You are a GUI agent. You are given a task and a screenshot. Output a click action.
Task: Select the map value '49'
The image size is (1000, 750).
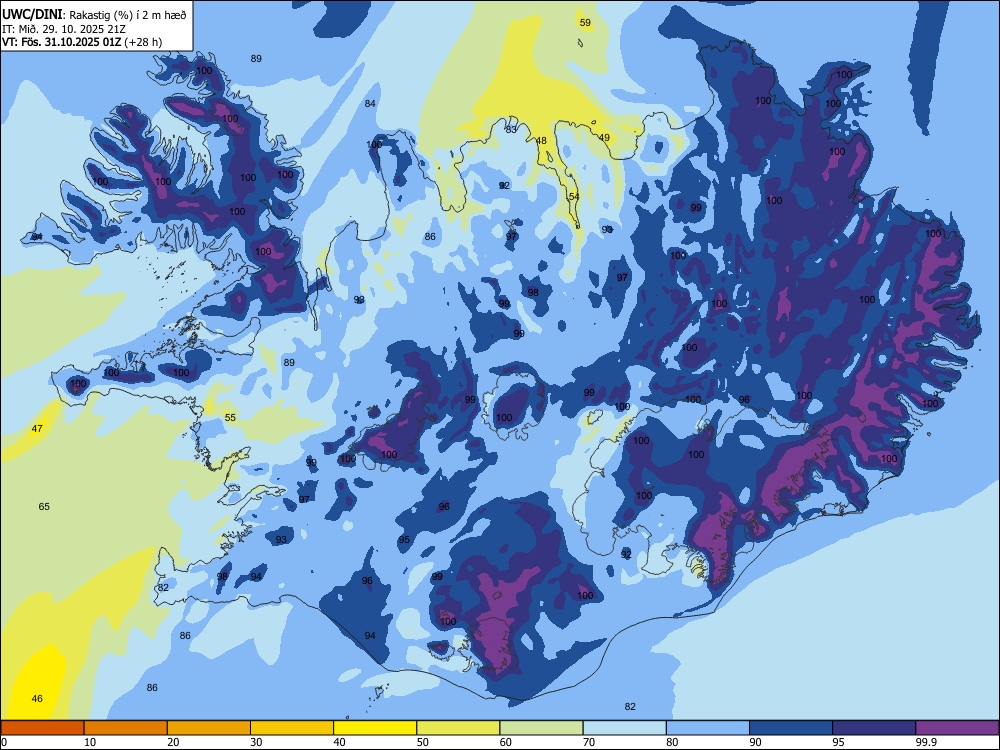(604, 137)
